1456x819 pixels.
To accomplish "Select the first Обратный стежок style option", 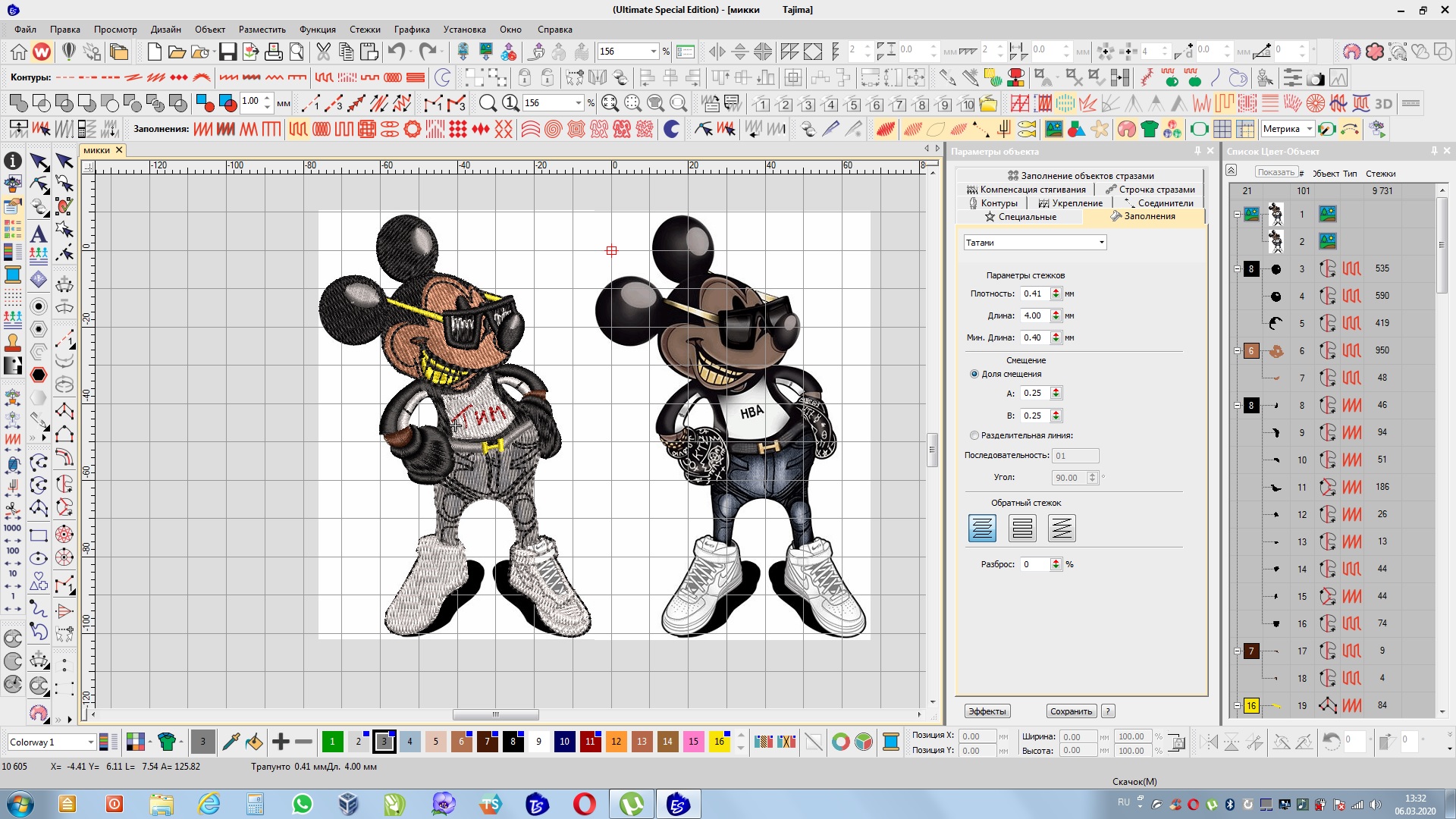I will click(x=982, y=528).
